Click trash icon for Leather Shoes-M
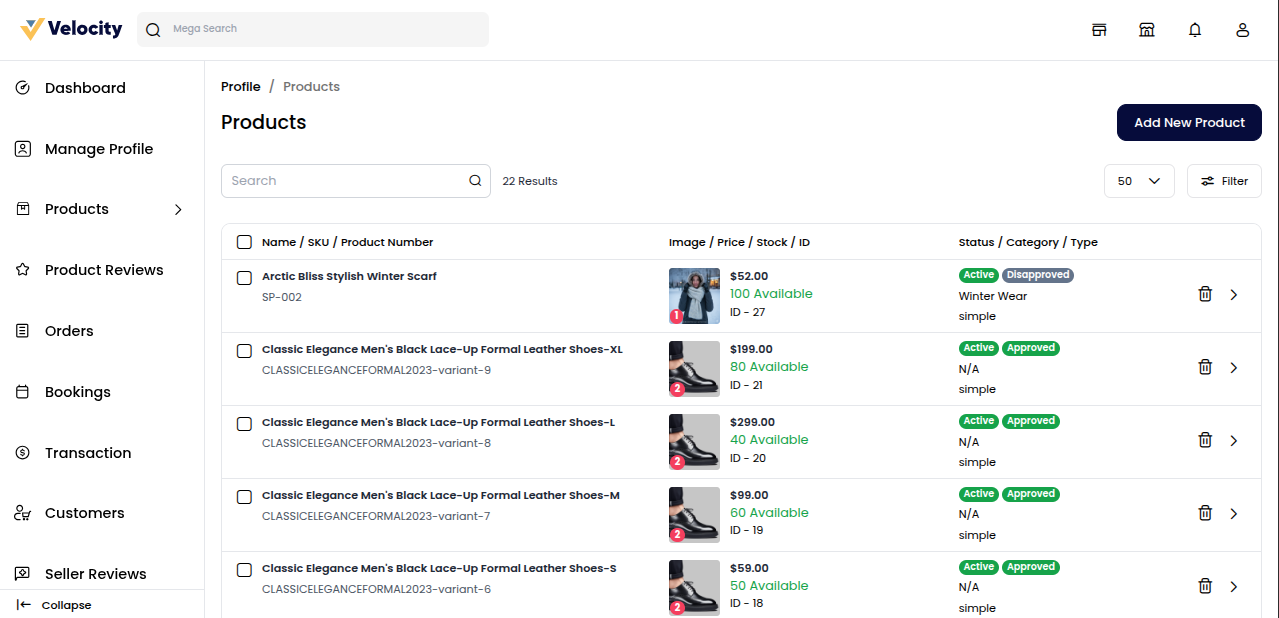The height and width of the screenshot is (618, 1279). click(x=1205, y=513)
